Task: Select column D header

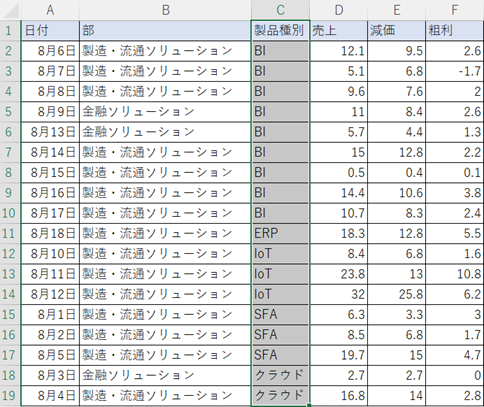Action: 339,10
